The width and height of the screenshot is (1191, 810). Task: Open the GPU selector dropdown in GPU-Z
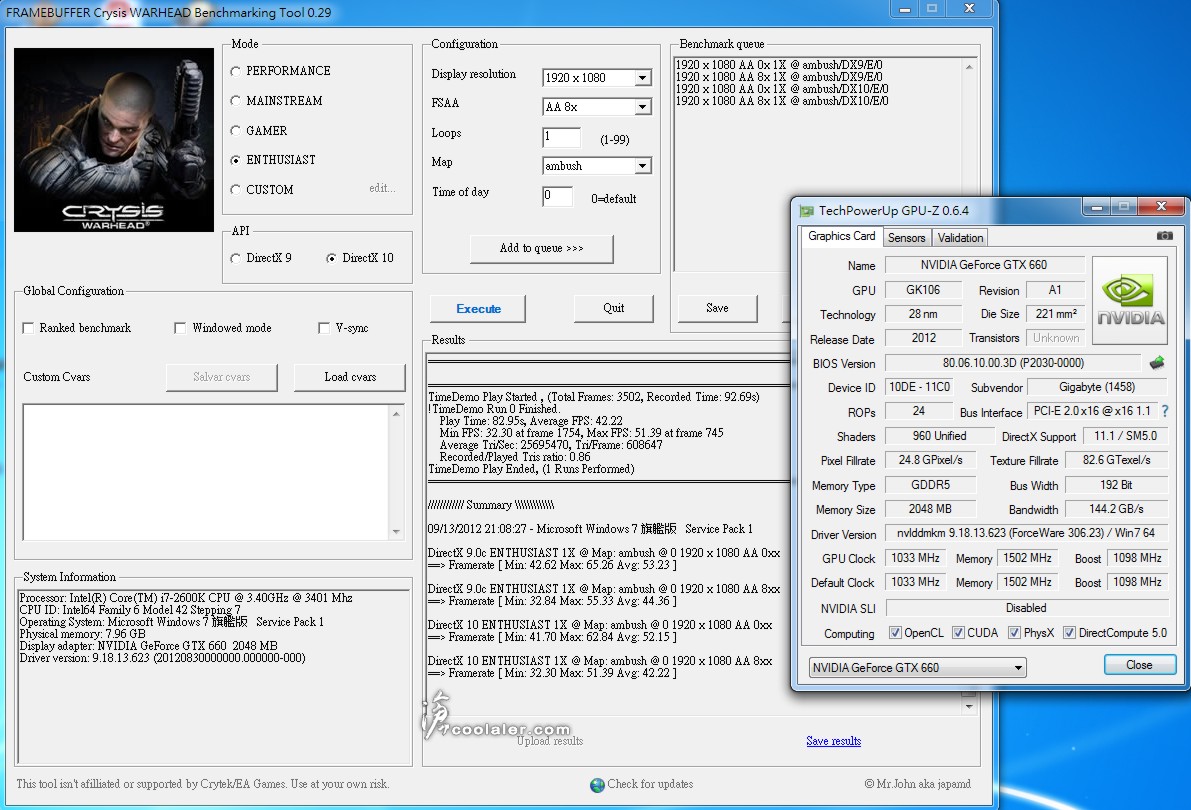tap(918, 668)
